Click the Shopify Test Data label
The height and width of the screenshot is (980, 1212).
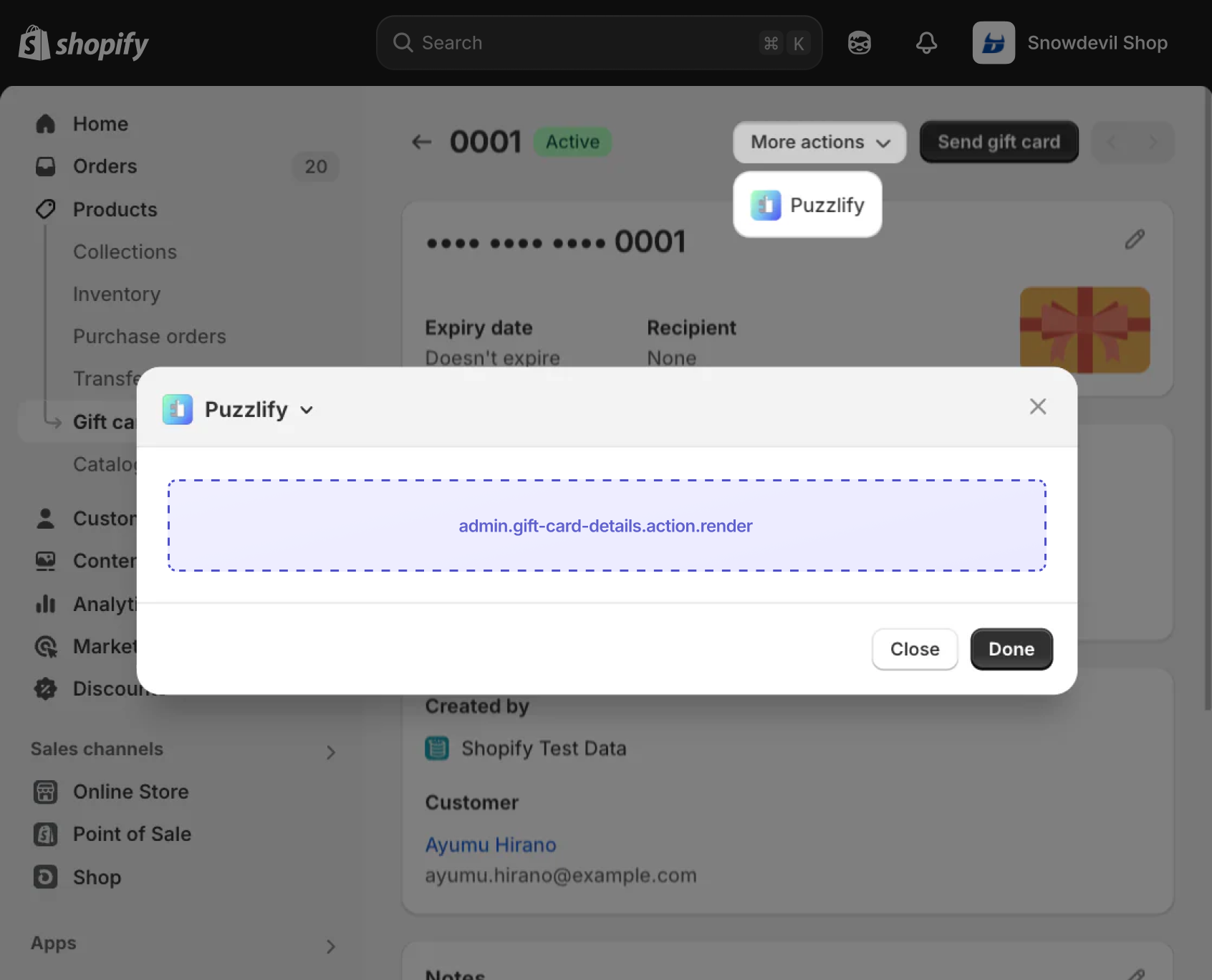pos(544,749)
